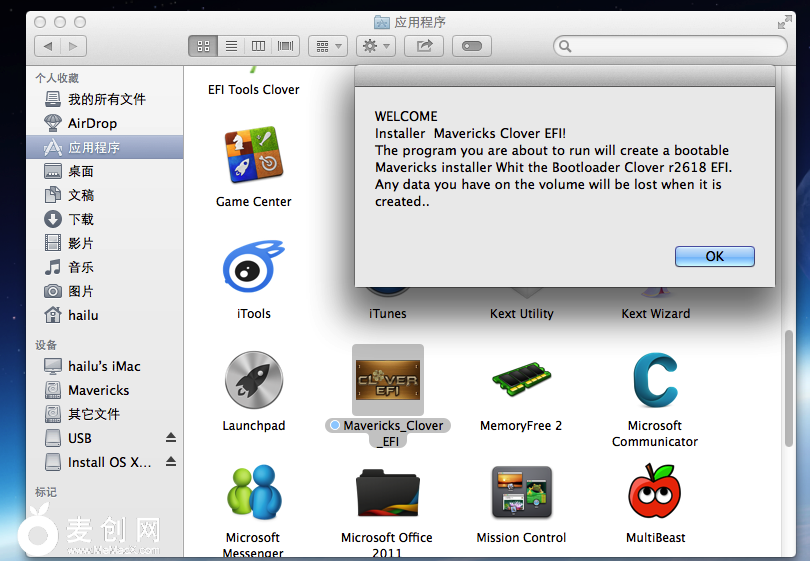810x561 pixels.
Task: Click OK in the Clover installer dialog
Action: point(714,256)
